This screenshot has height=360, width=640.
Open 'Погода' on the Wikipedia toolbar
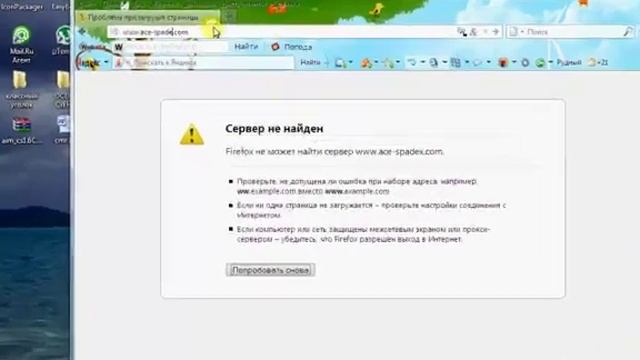(292, 47)
